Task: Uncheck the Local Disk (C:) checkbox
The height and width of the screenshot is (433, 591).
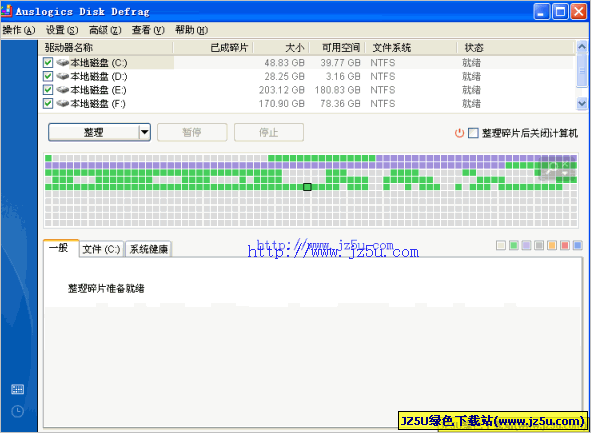Action: click(x=48, y=63)
